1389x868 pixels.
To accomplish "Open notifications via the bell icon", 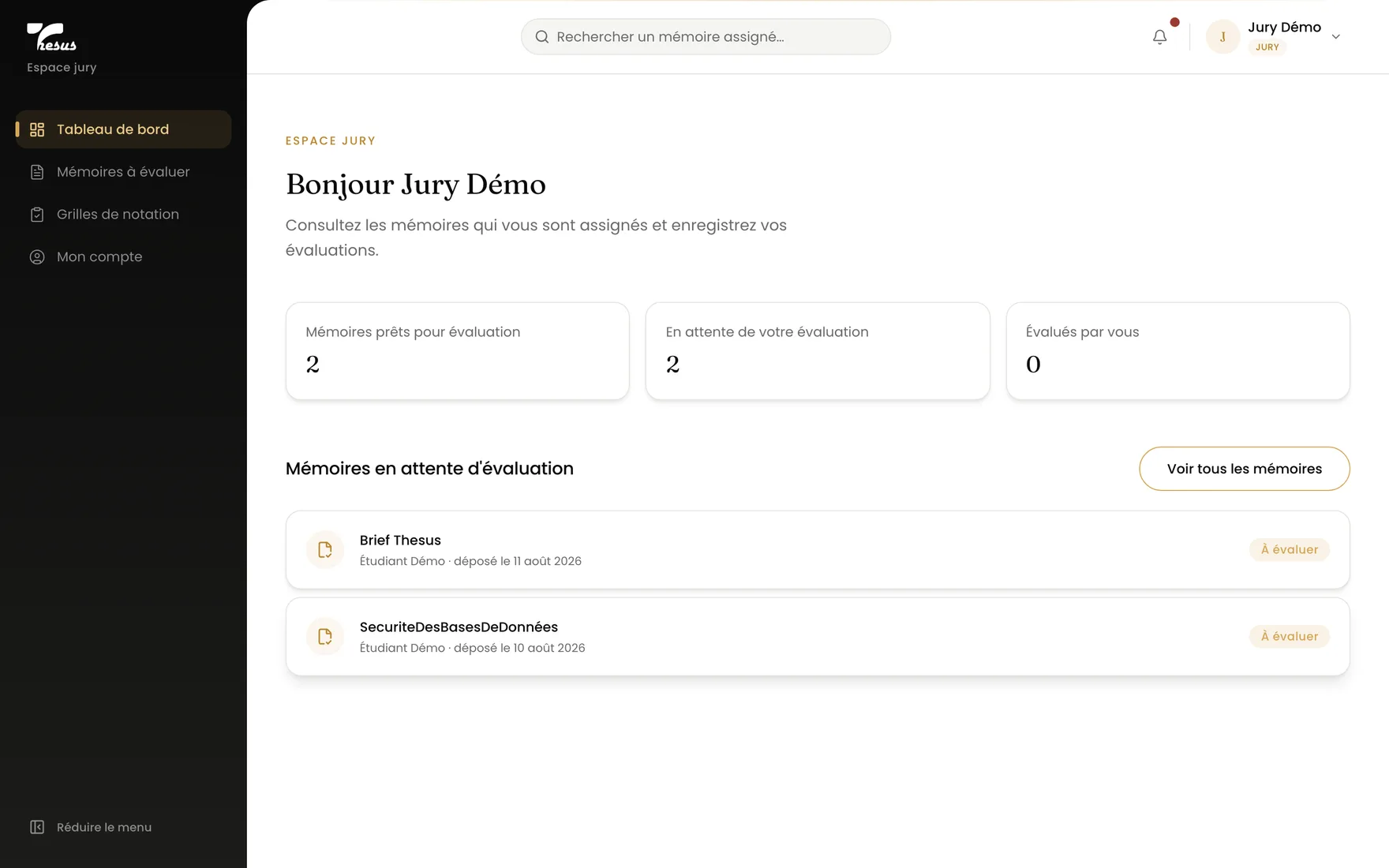I will (x=1159, y=36).
